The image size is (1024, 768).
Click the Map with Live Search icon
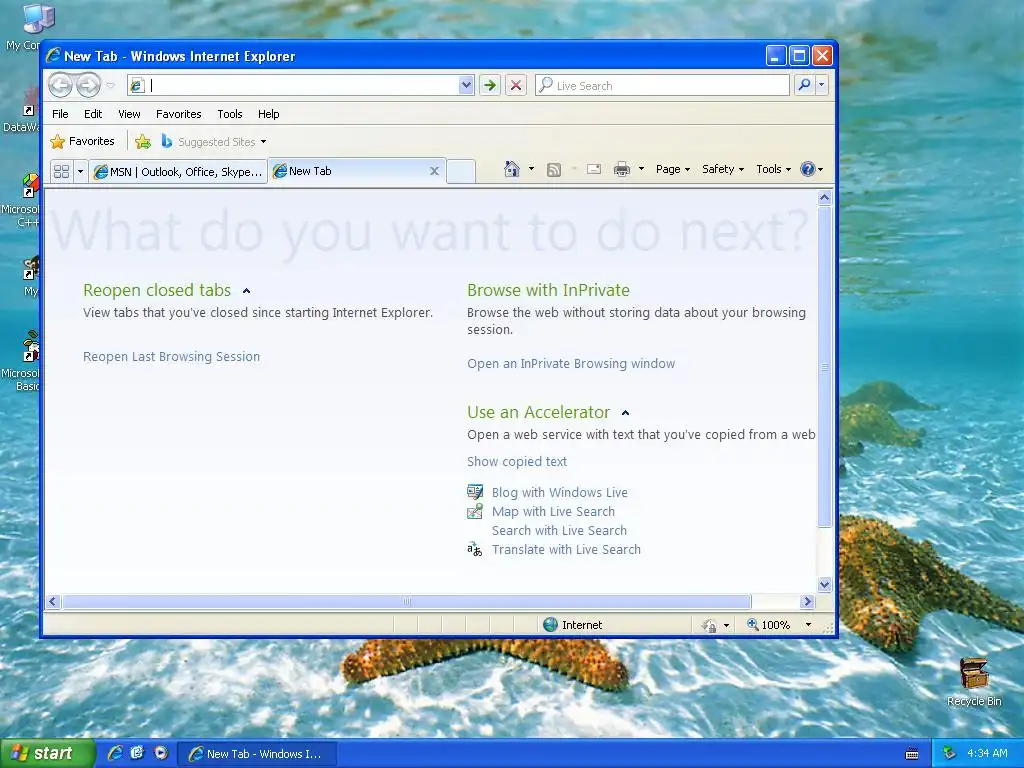pos(475,511)
